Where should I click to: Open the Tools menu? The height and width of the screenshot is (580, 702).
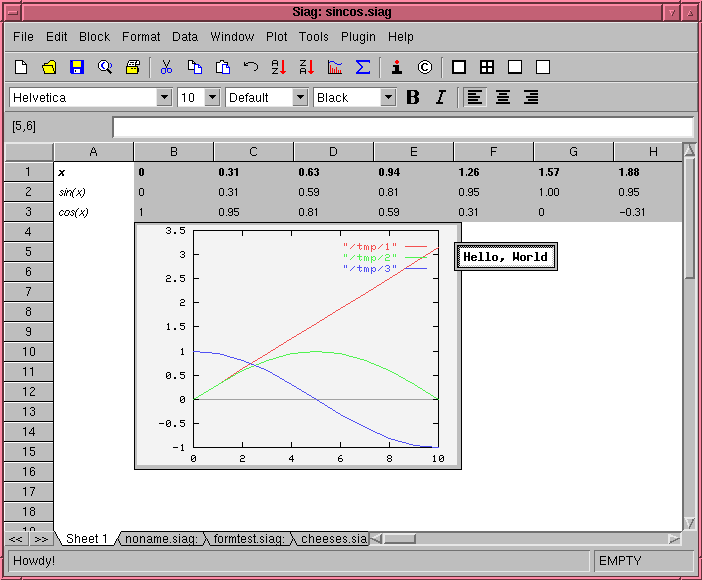coord(314,37)
